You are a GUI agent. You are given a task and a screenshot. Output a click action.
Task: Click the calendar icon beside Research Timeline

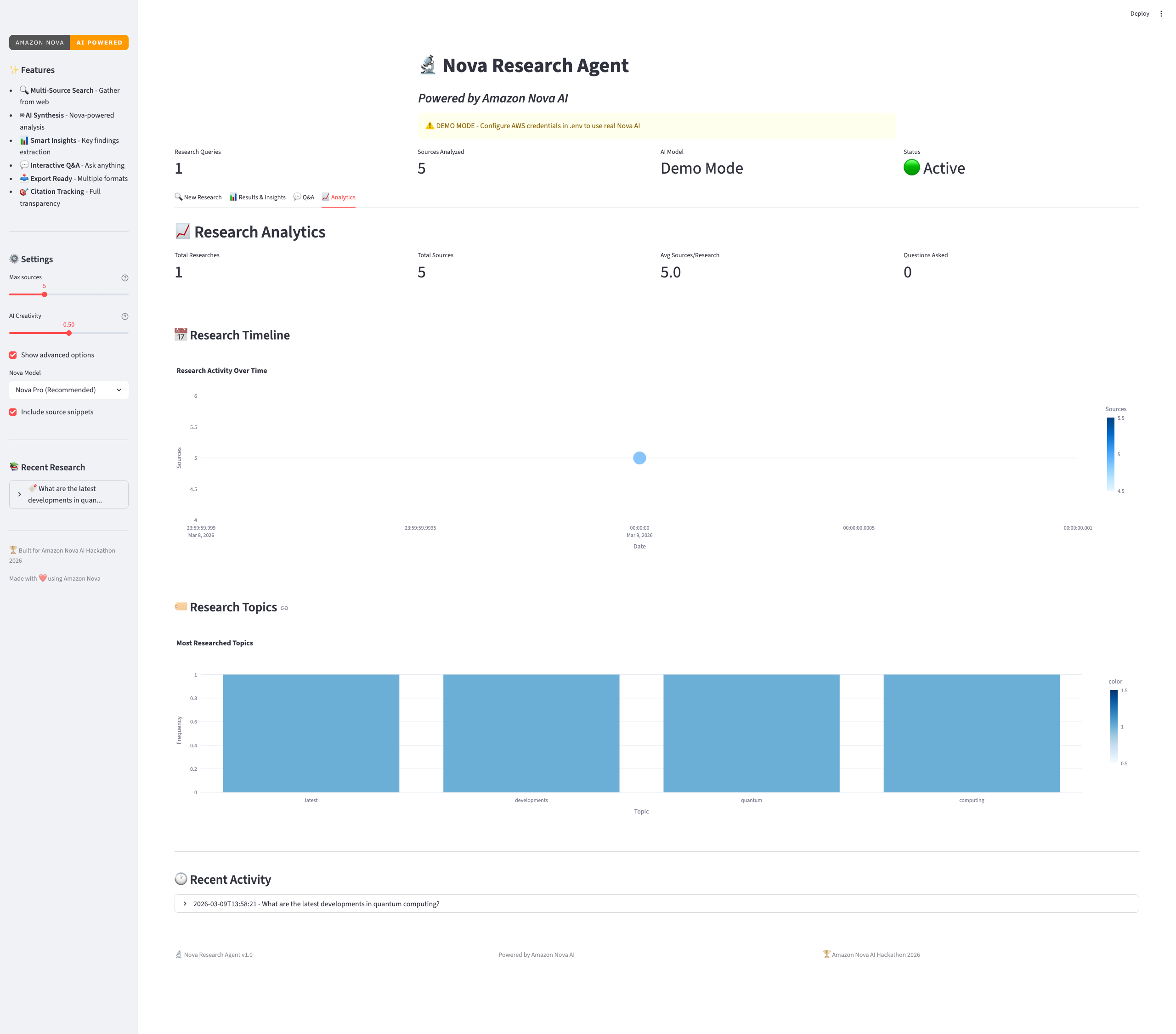pos(181,335)
